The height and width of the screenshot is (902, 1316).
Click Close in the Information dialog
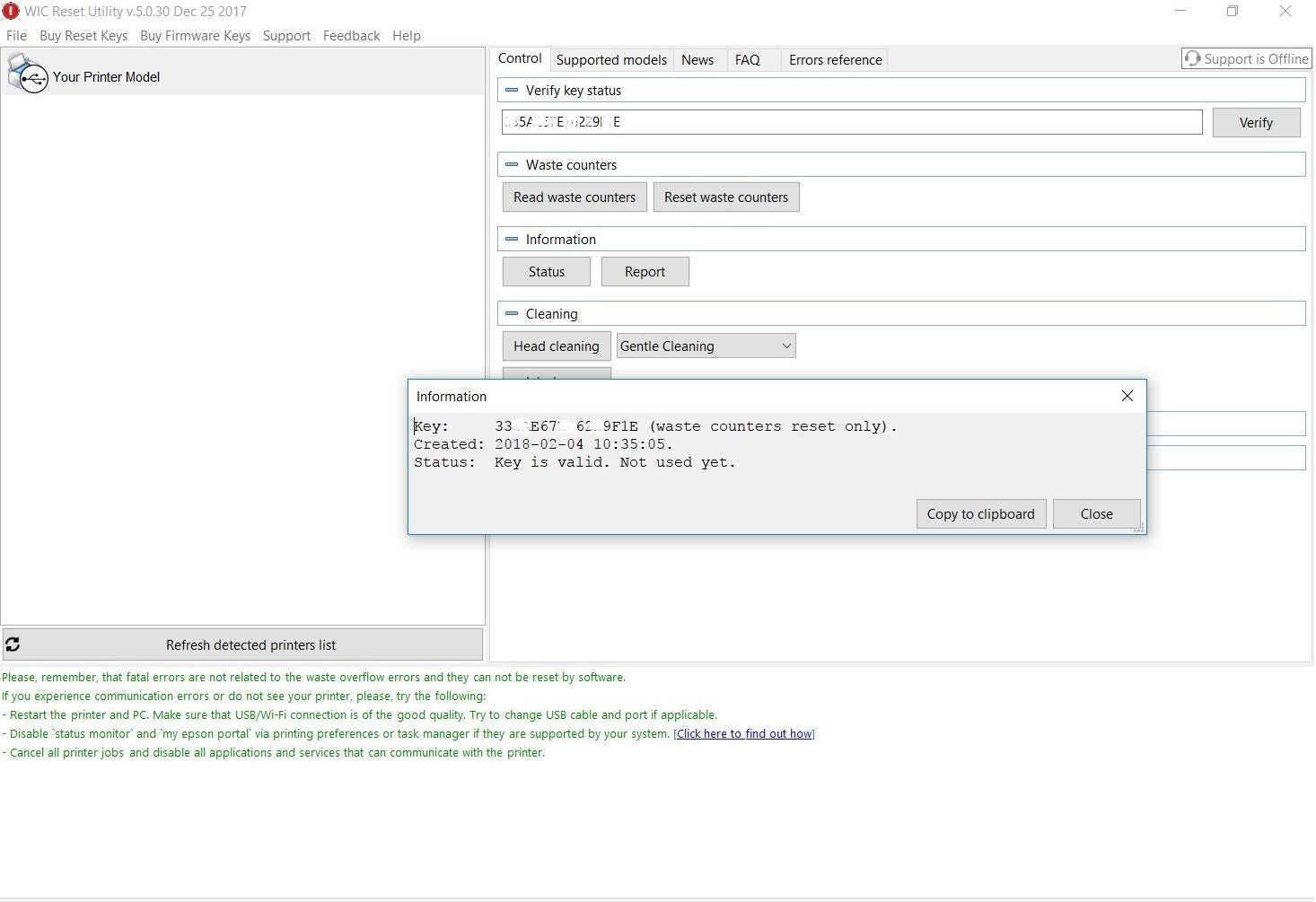[1096, 513]
